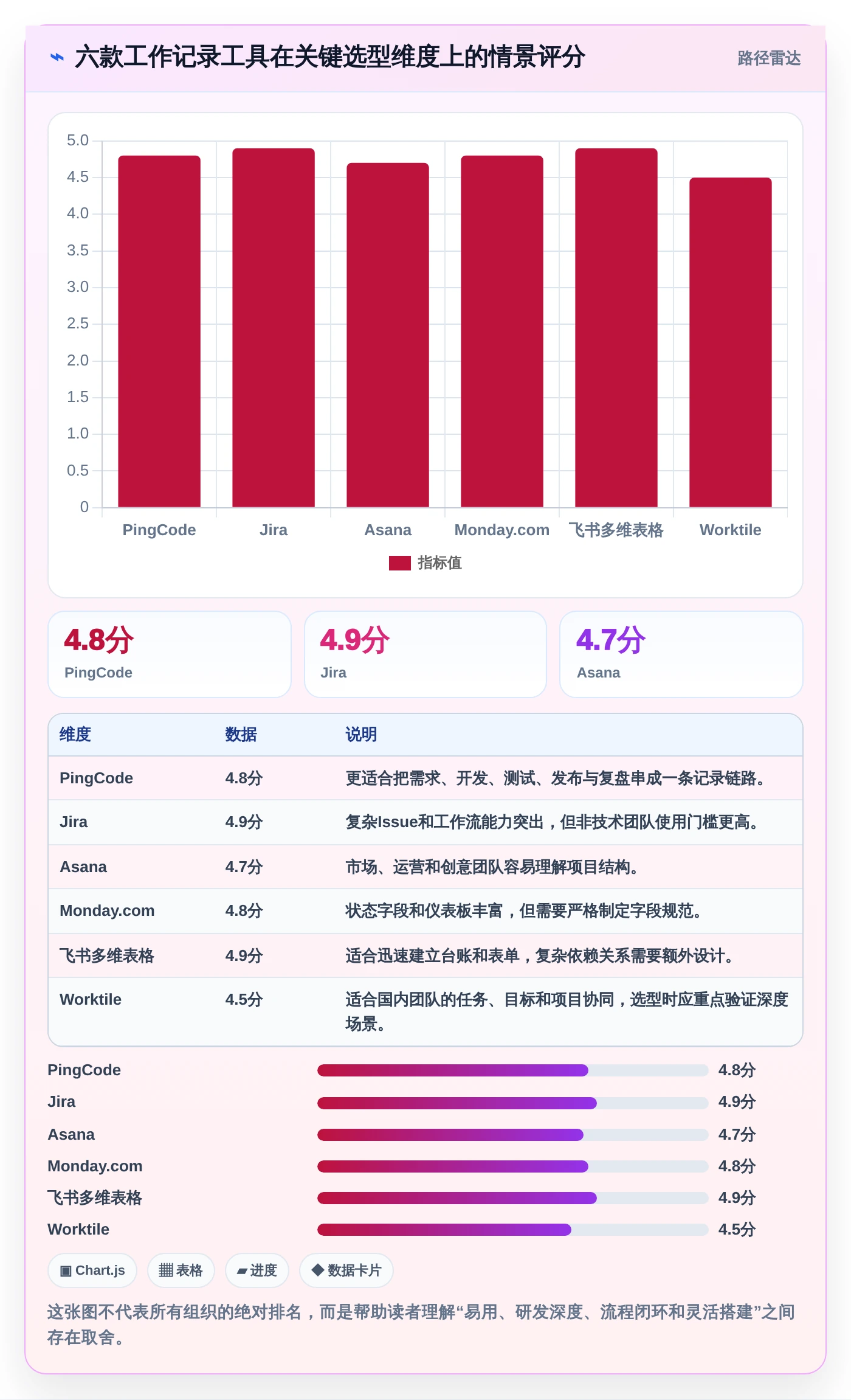
Task: Select the 飞书多维表格 bar in the chart
Action: click(616, 328)
